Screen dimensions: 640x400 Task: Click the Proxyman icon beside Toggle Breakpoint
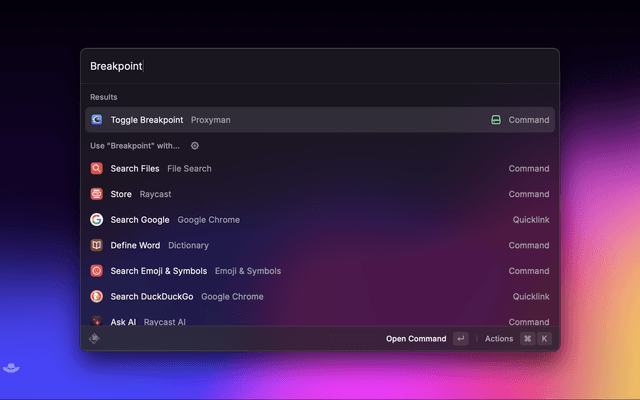pos(97,120)
